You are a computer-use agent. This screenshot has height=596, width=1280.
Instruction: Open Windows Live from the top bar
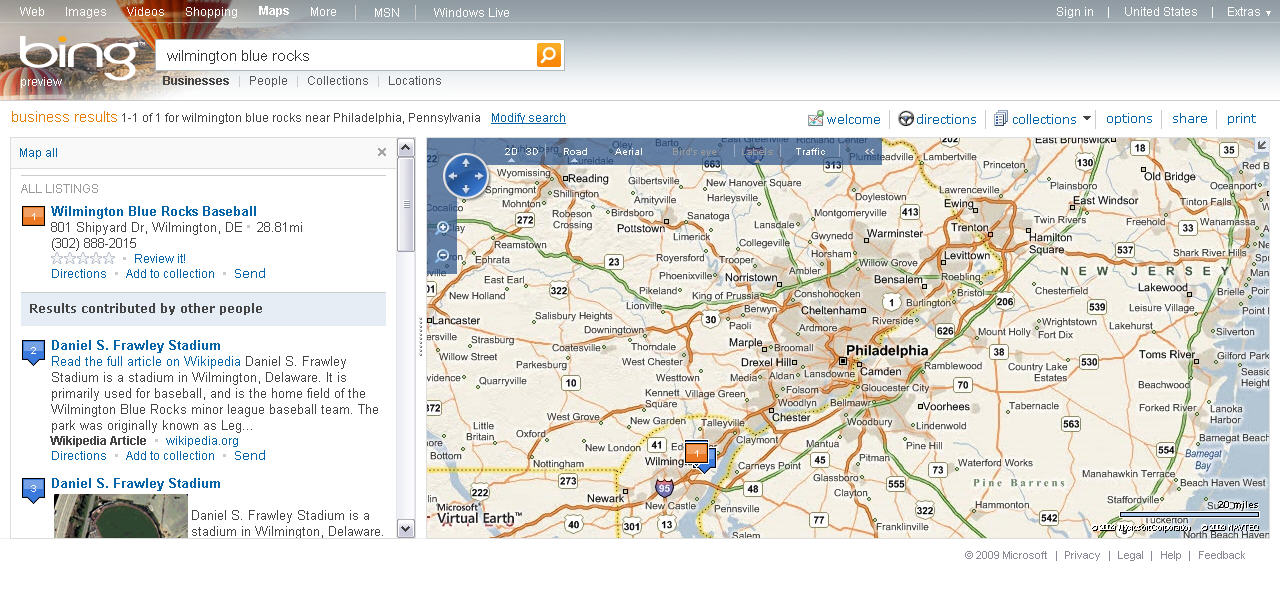point(471,12)
